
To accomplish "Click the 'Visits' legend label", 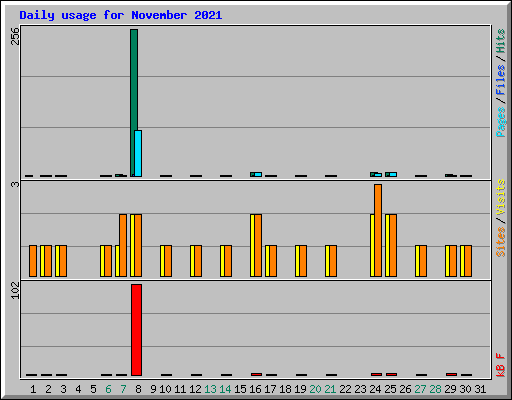I will point(500,197).
